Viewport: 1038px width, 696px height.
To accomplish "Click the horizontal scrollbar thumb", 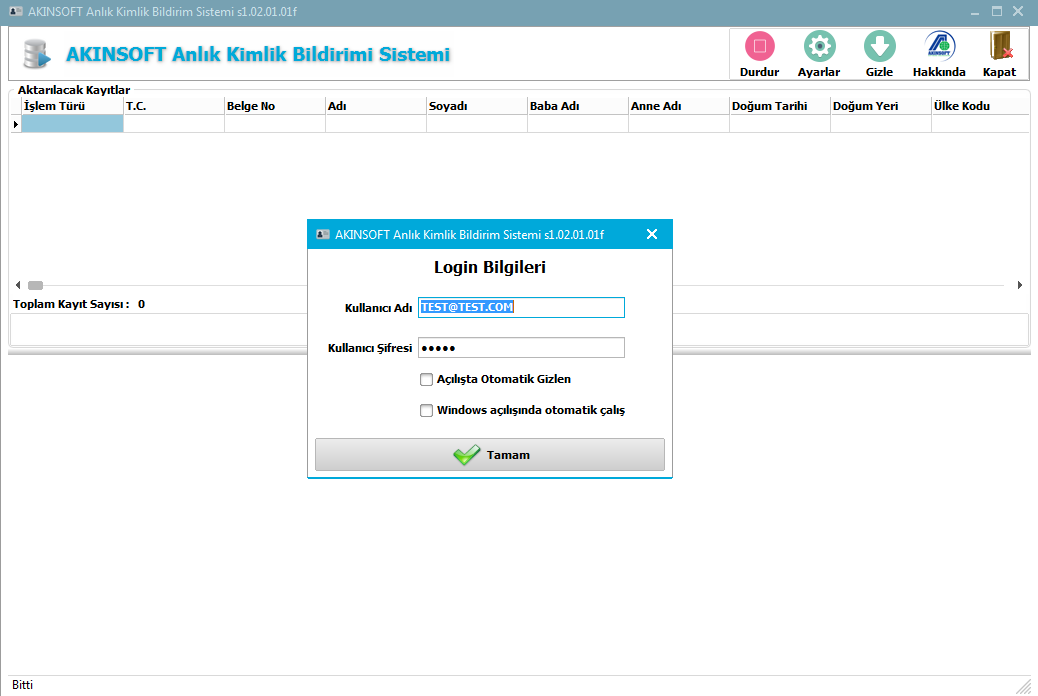I will (35, 285).
